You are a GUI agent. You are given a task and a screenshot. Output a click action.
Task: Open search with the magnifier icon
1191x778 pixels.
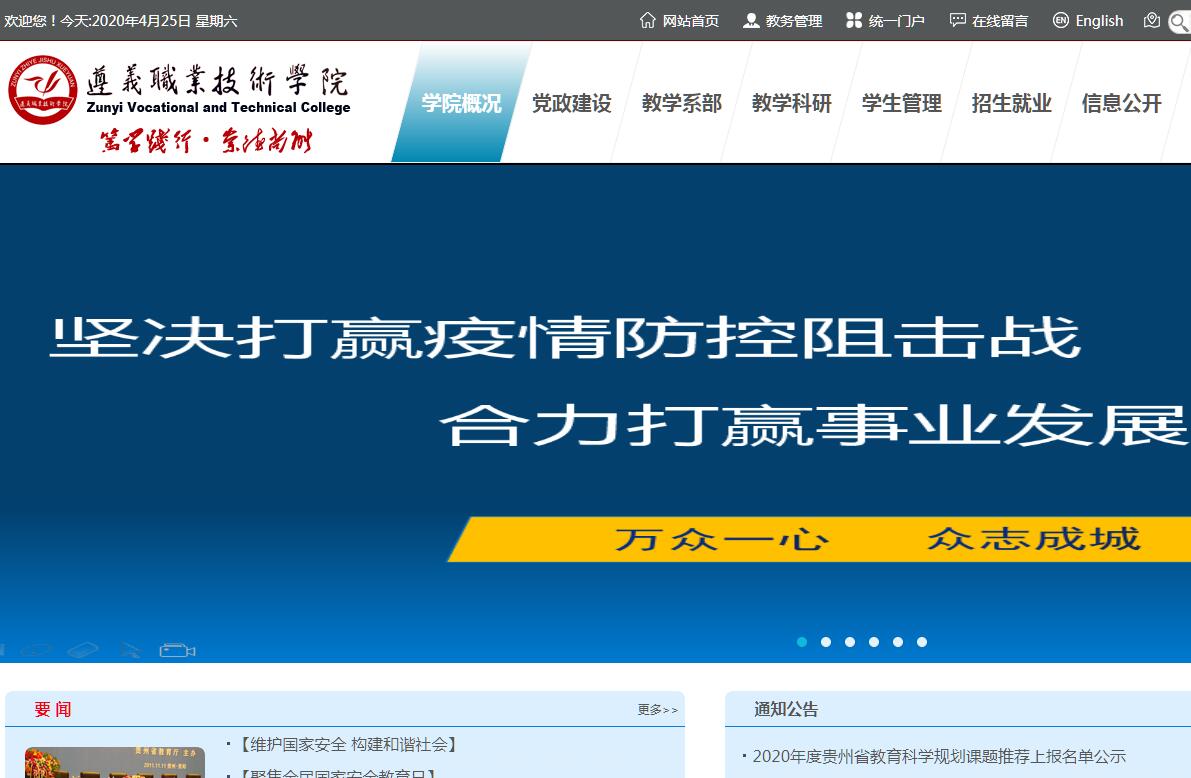[x=1180, y=22]
